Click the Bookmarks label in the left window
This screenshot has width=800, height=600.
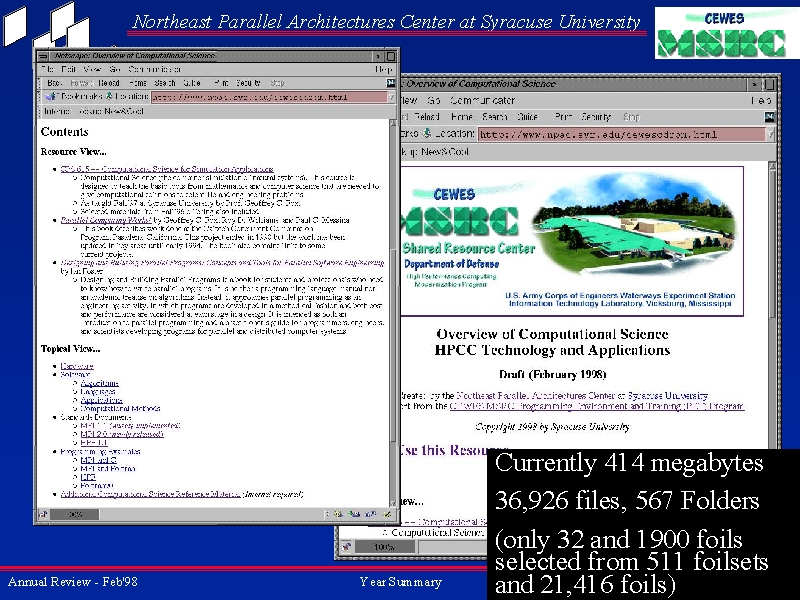(81, 96)
